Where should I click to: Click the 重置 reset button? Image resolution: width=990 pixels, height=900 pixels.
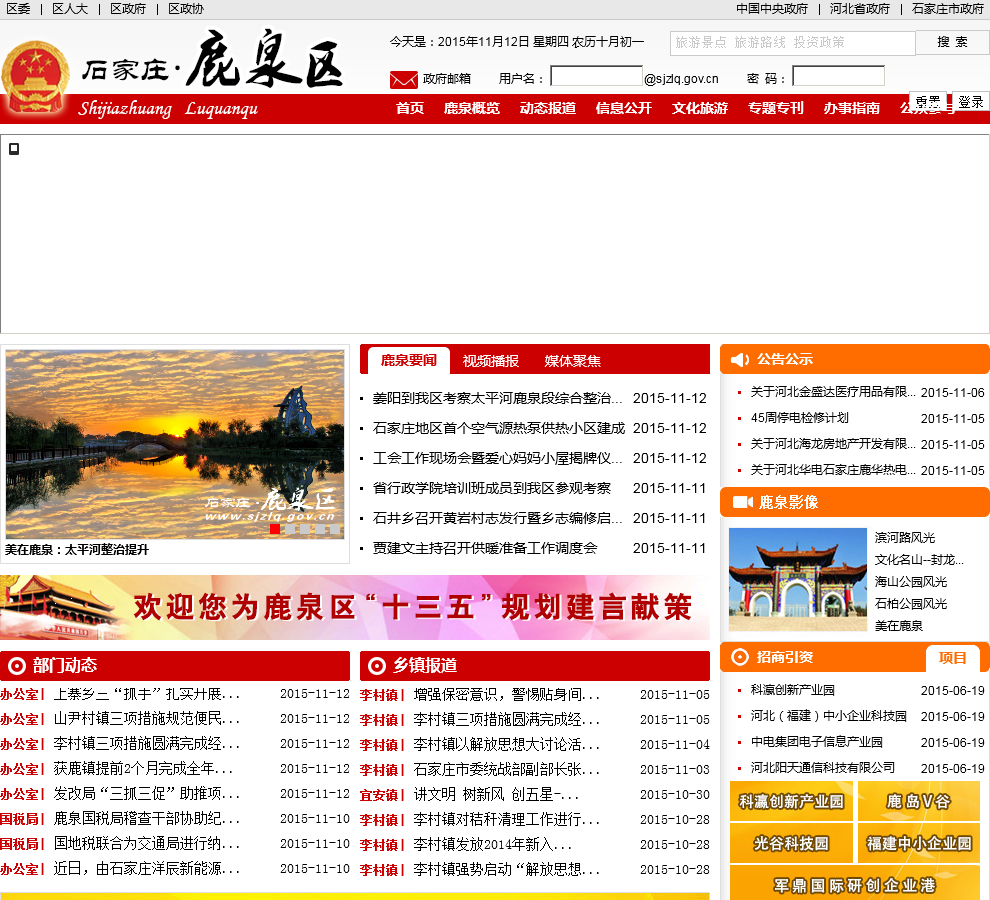pos(928,100)
